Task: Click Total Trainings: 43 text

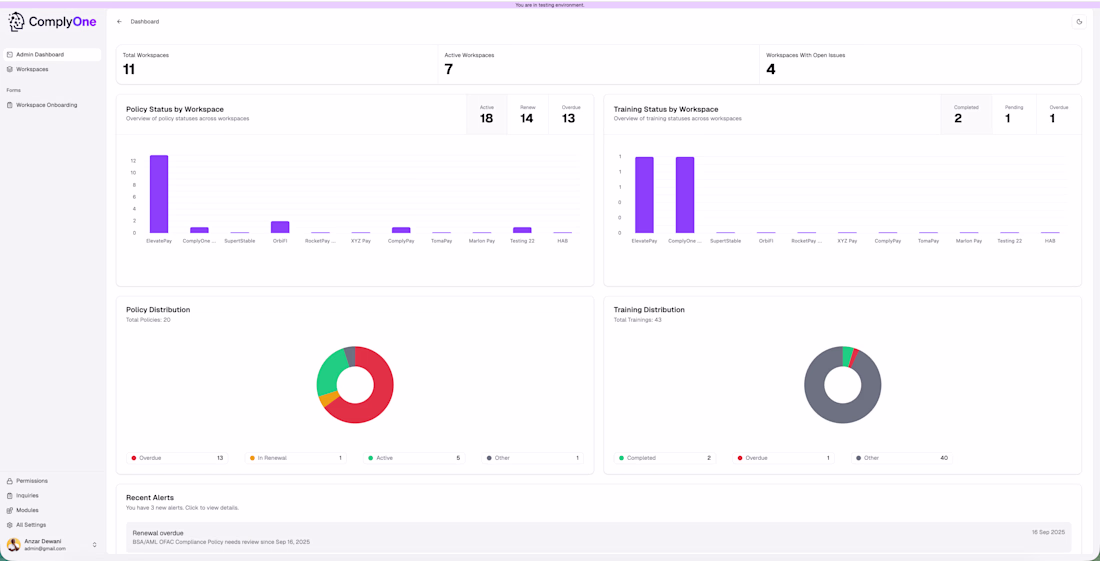Action: pyautogui.click(x=638, y=320)
